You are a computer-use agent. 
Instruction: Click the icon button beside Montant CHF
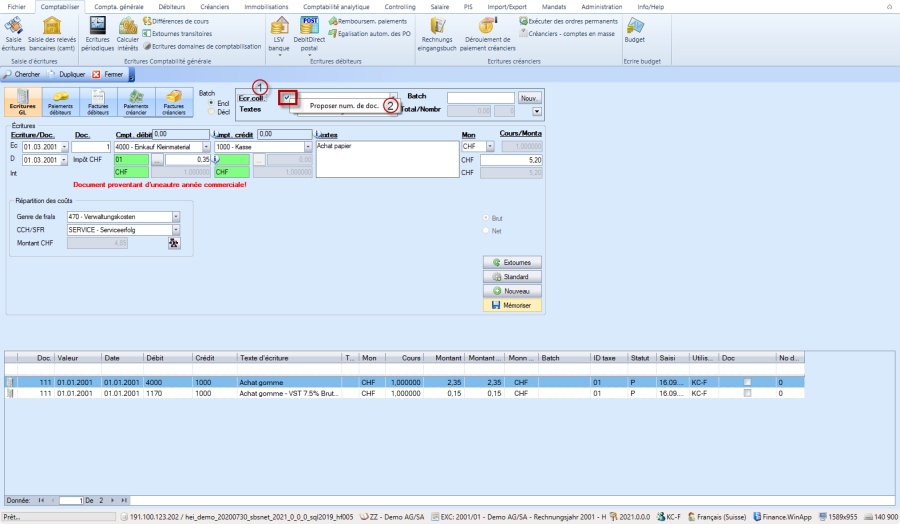pyautogui.click(x=174, y=243)
